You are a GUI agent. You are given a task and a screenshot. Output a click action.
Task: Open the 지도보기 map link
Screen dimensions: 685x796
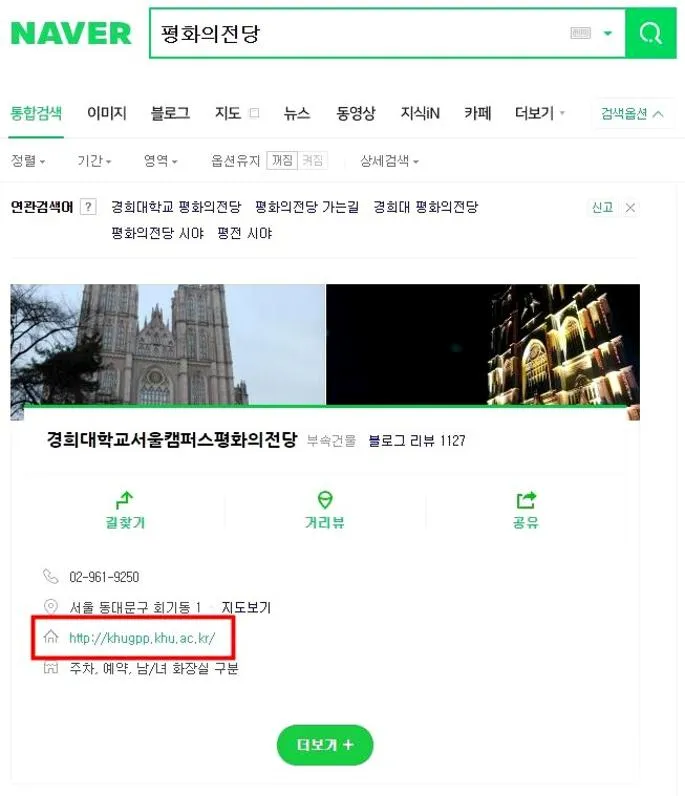coord(246,607)
